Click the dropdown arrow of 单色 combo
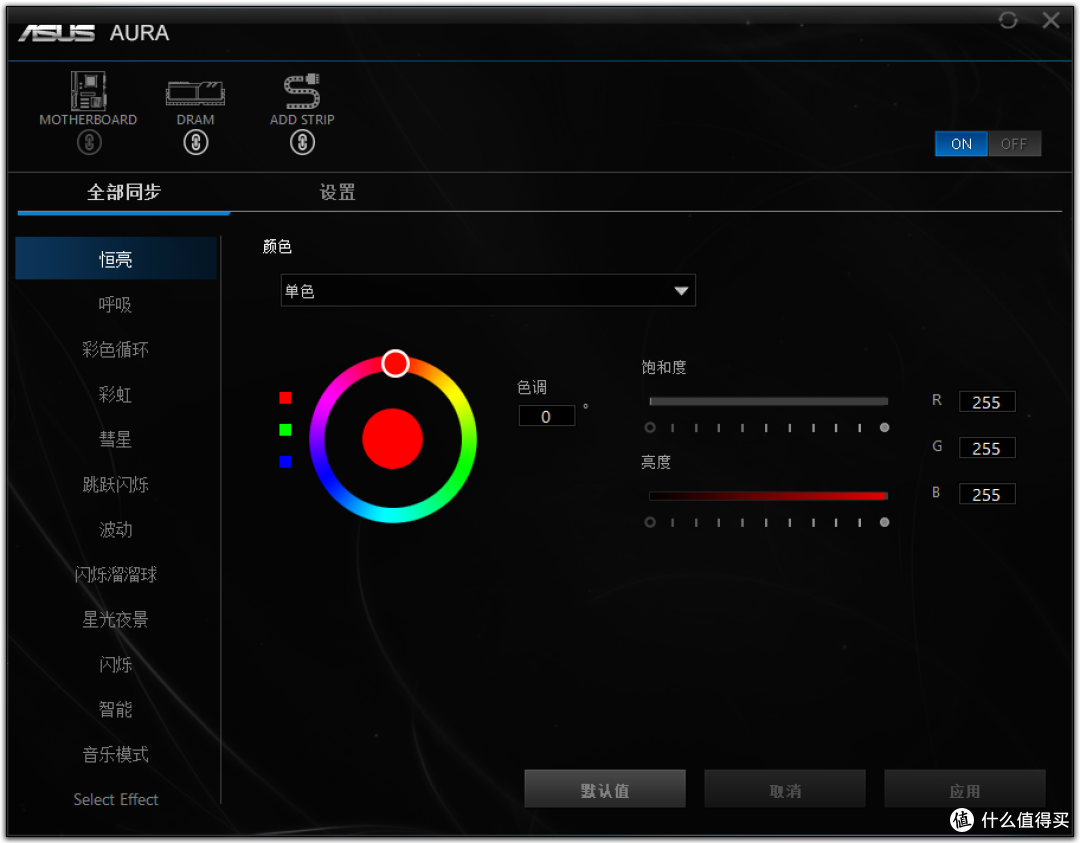 pyautogui.click(x=681, y=291)
